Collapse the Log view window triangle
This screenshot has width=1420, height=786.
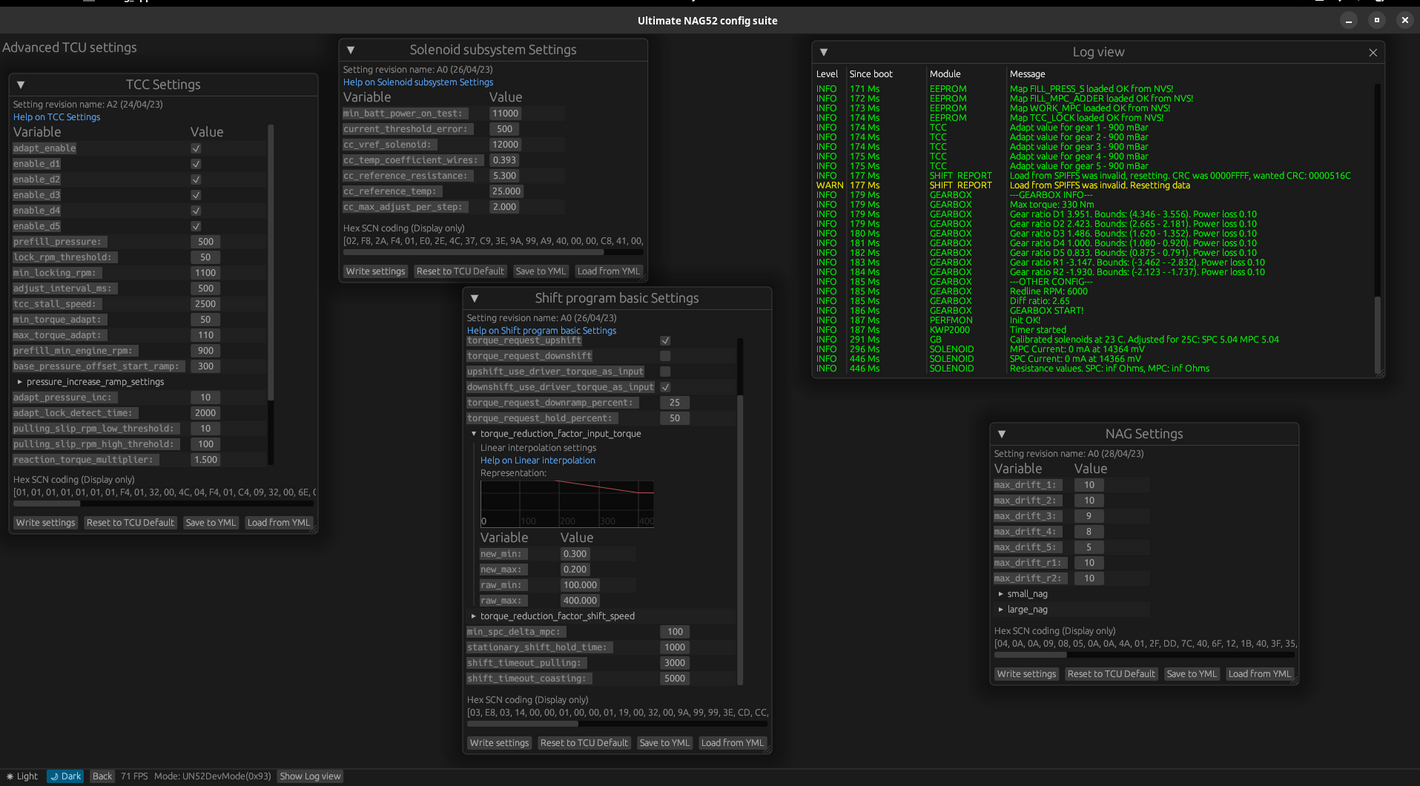click(823, 52)
